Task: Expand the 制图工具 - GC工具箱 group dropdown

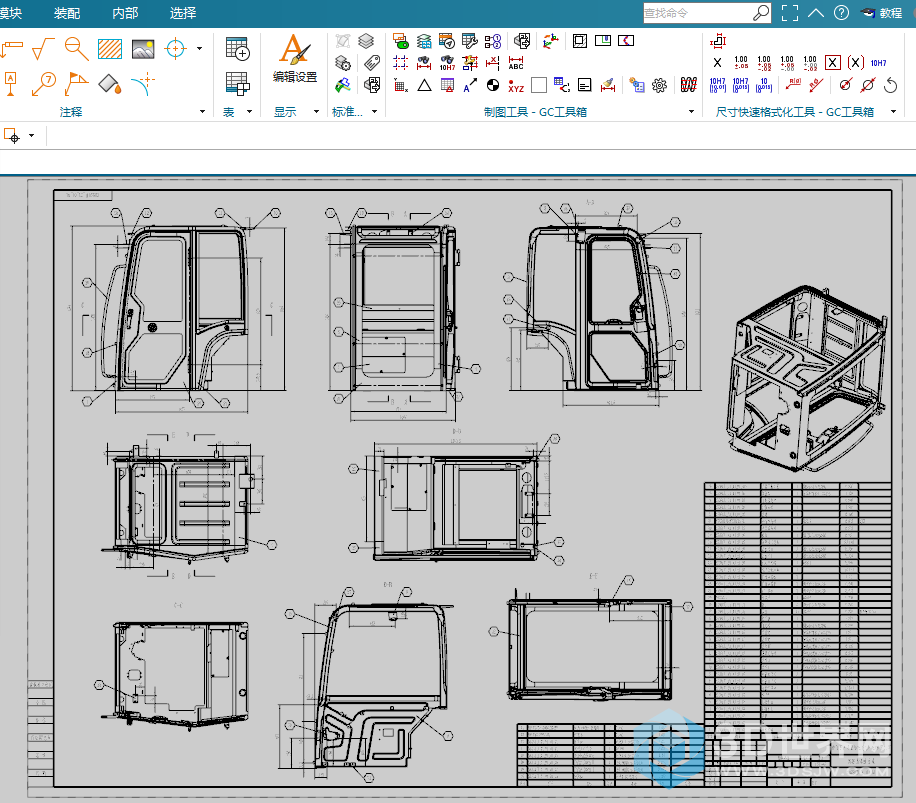Action: pyautogui.click(x=692, y=112)
